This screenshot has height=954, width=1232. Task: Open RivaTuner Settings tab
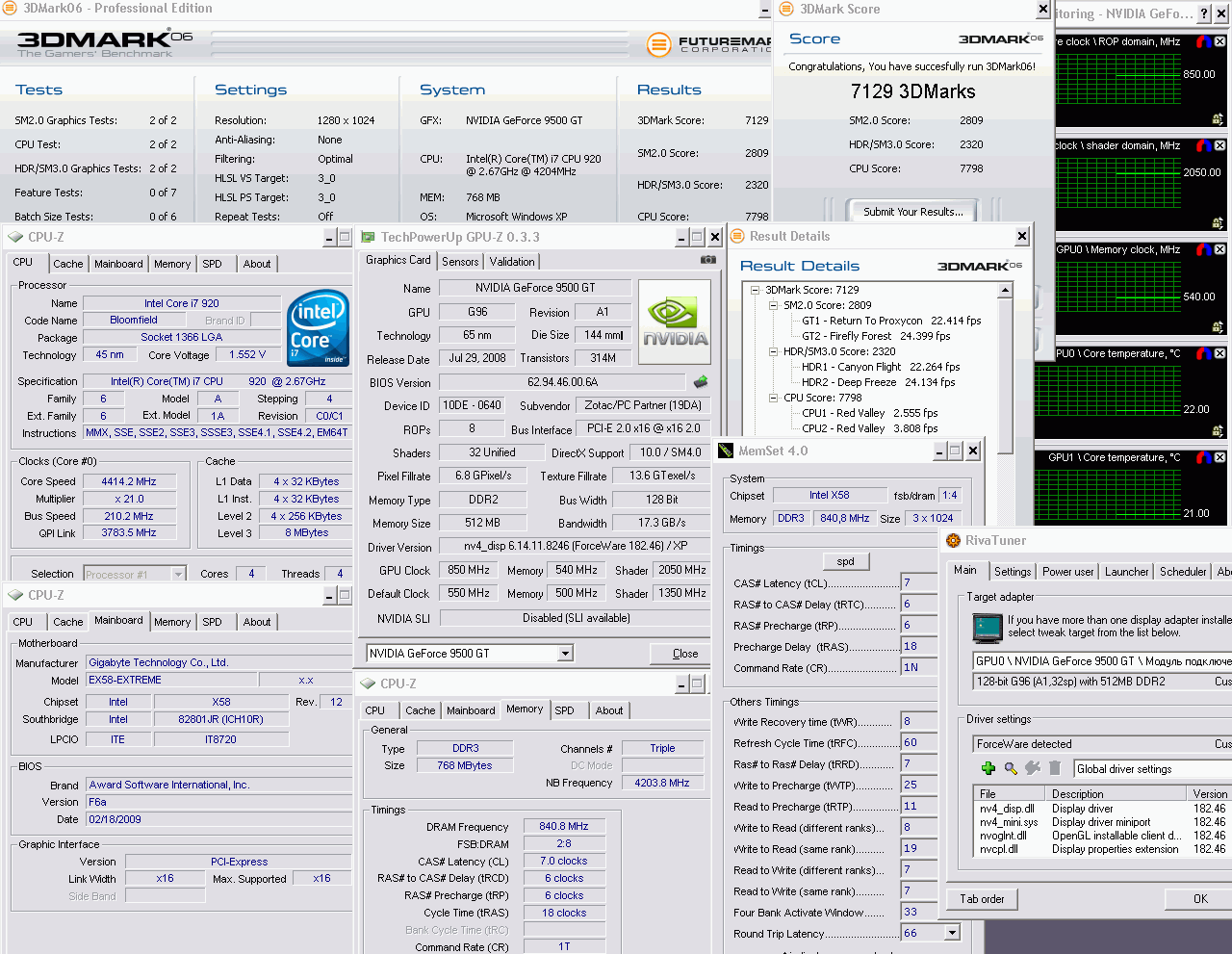click(x=1013, y=572)
